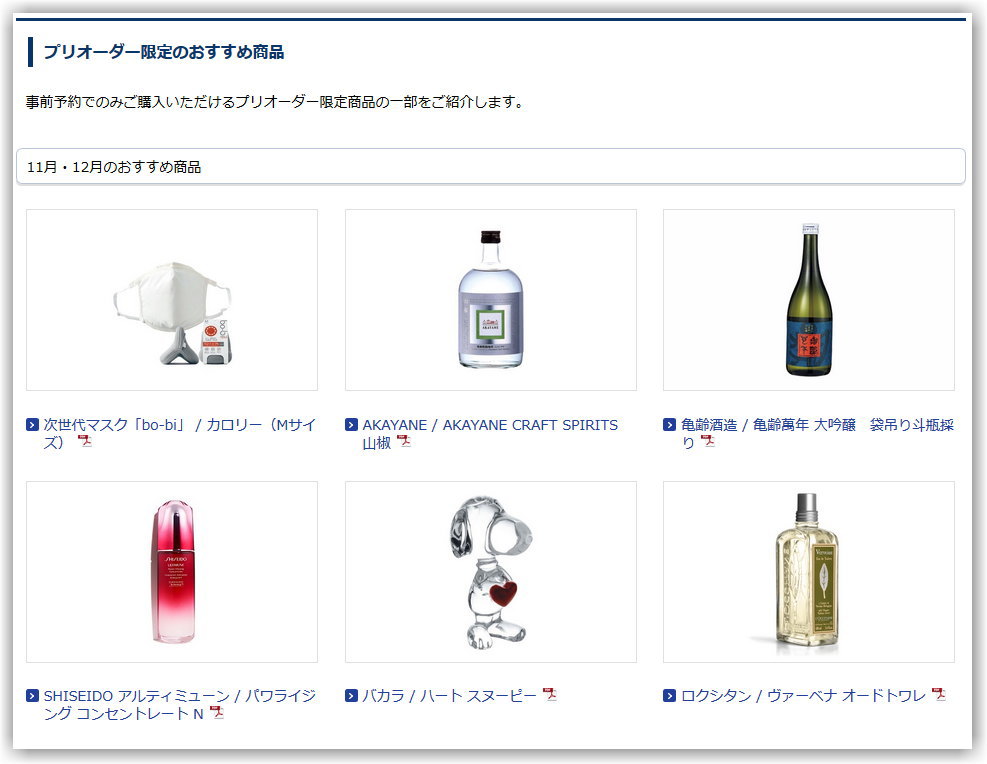Open the Baccarat Heart Snoopy image
This screenshot has height=764, width=987.
490,572
